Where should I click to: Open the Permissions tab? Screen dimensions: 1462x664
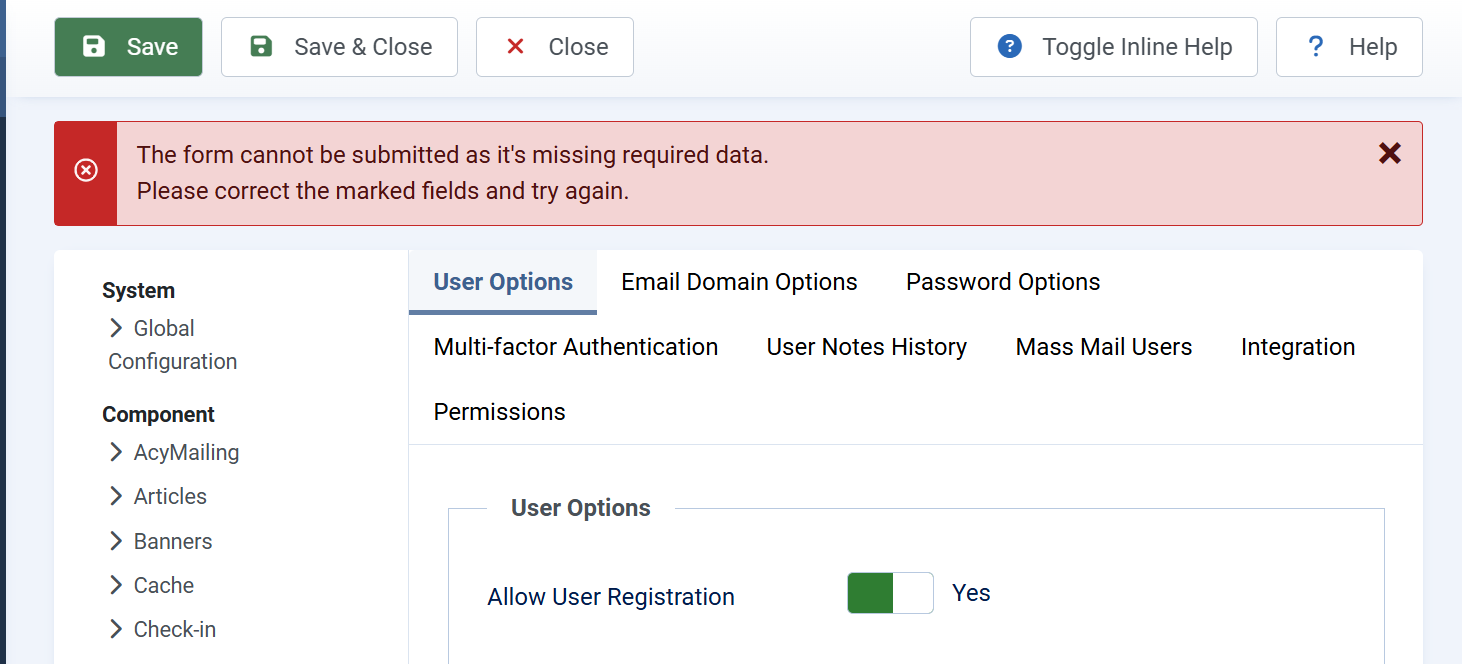(499, 412)
